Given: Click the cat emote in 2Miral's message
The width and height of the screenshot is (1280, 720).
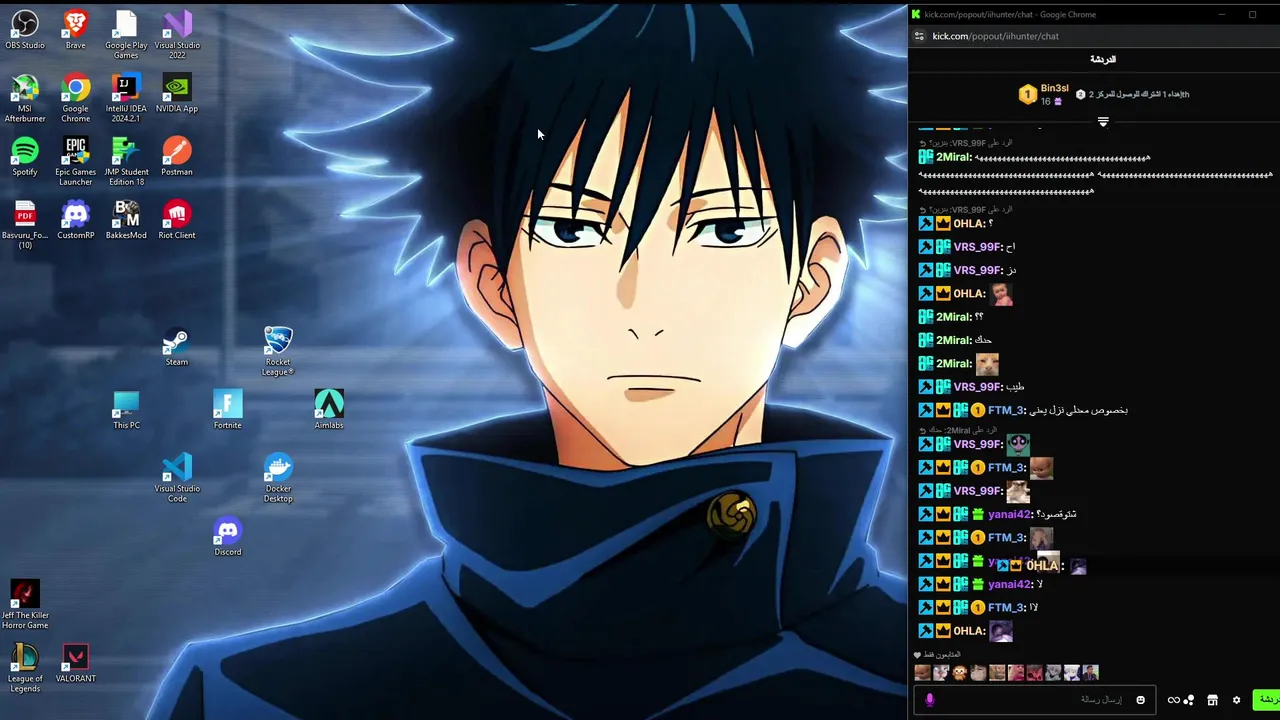Looking at the screenshot, I should click(x=987, y=364).
